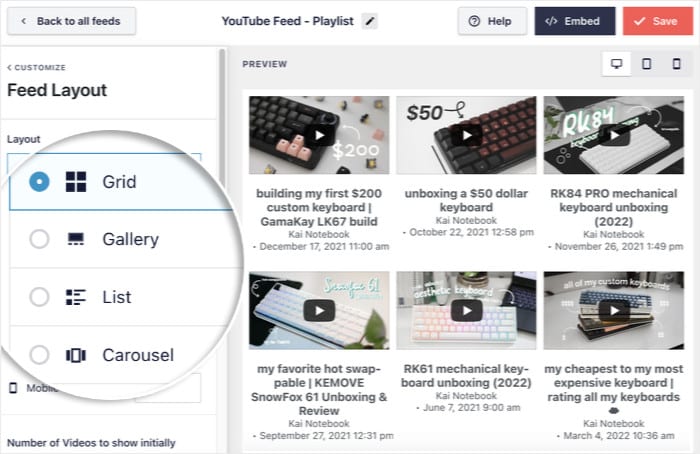Screen dimensions: 700x454
Task: Click title 'RK84 PRO mechanical keyboard unboxing (2022)'
Action: (614, 207)
